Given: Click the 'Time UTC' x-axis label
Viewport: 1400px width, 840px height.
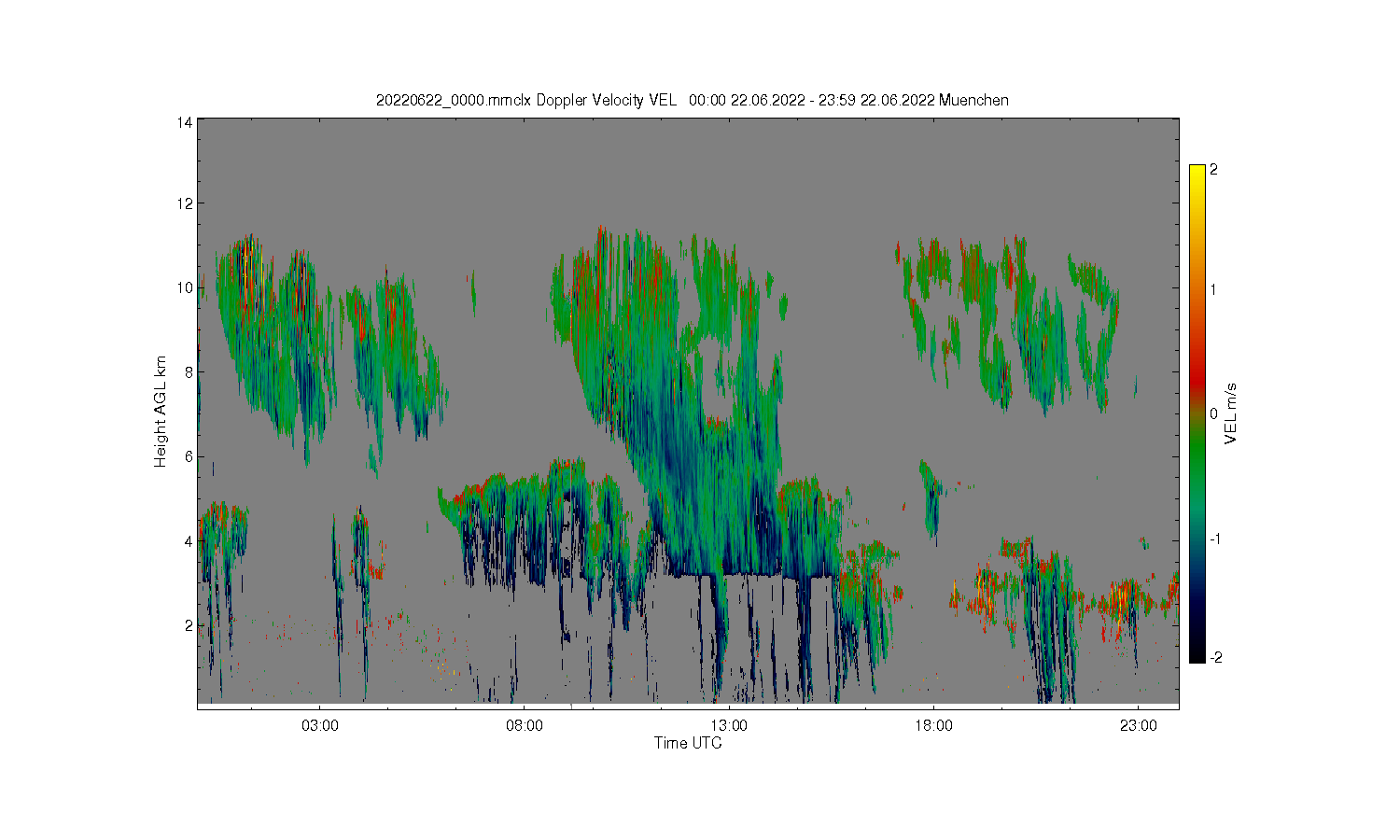Looking at the screenshot, I should click(x=688, y=743).
